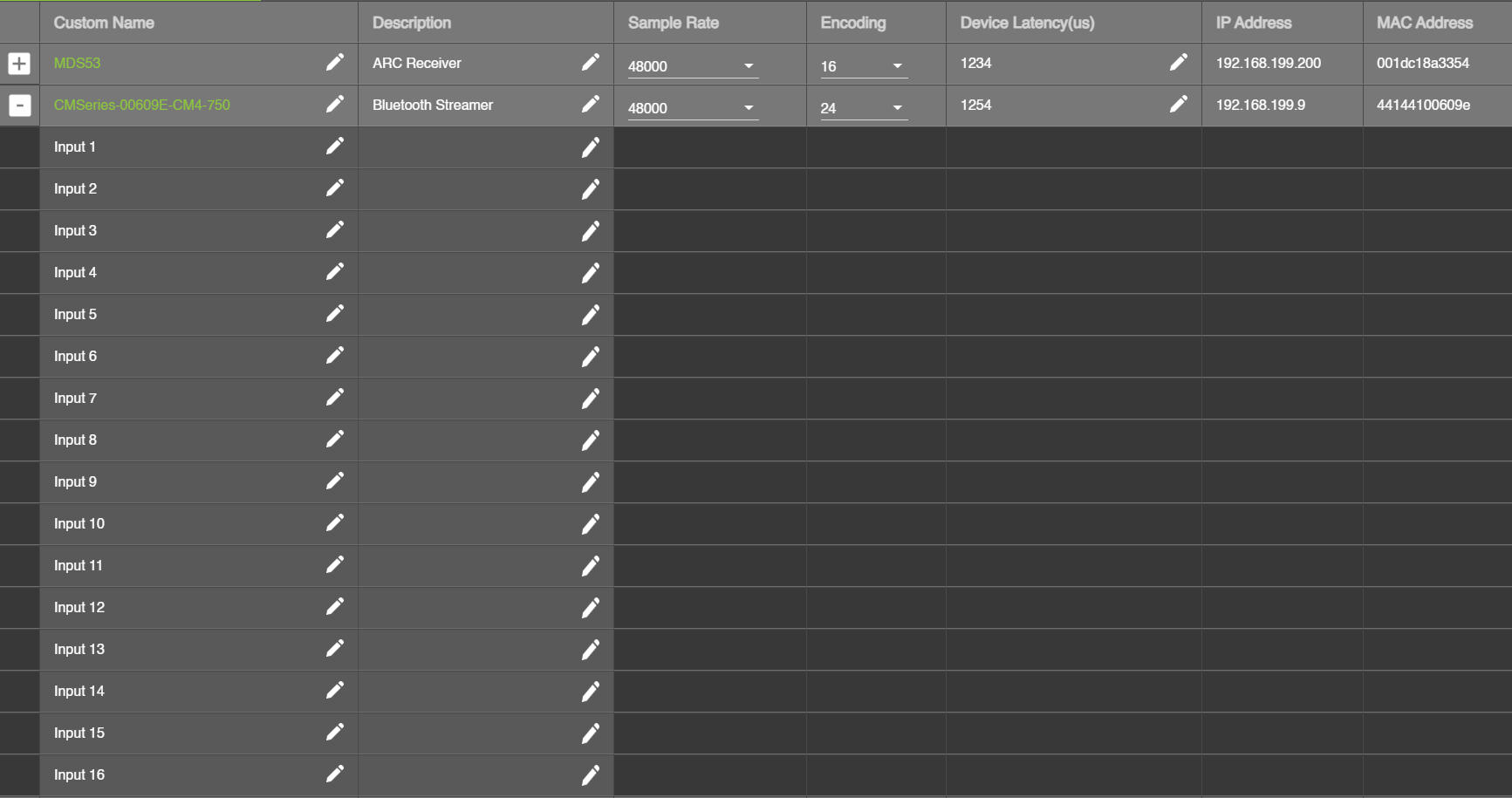Edit Input 15 description pencil
Viewport: 1512px width, 798px height.
tap(591, 733)
